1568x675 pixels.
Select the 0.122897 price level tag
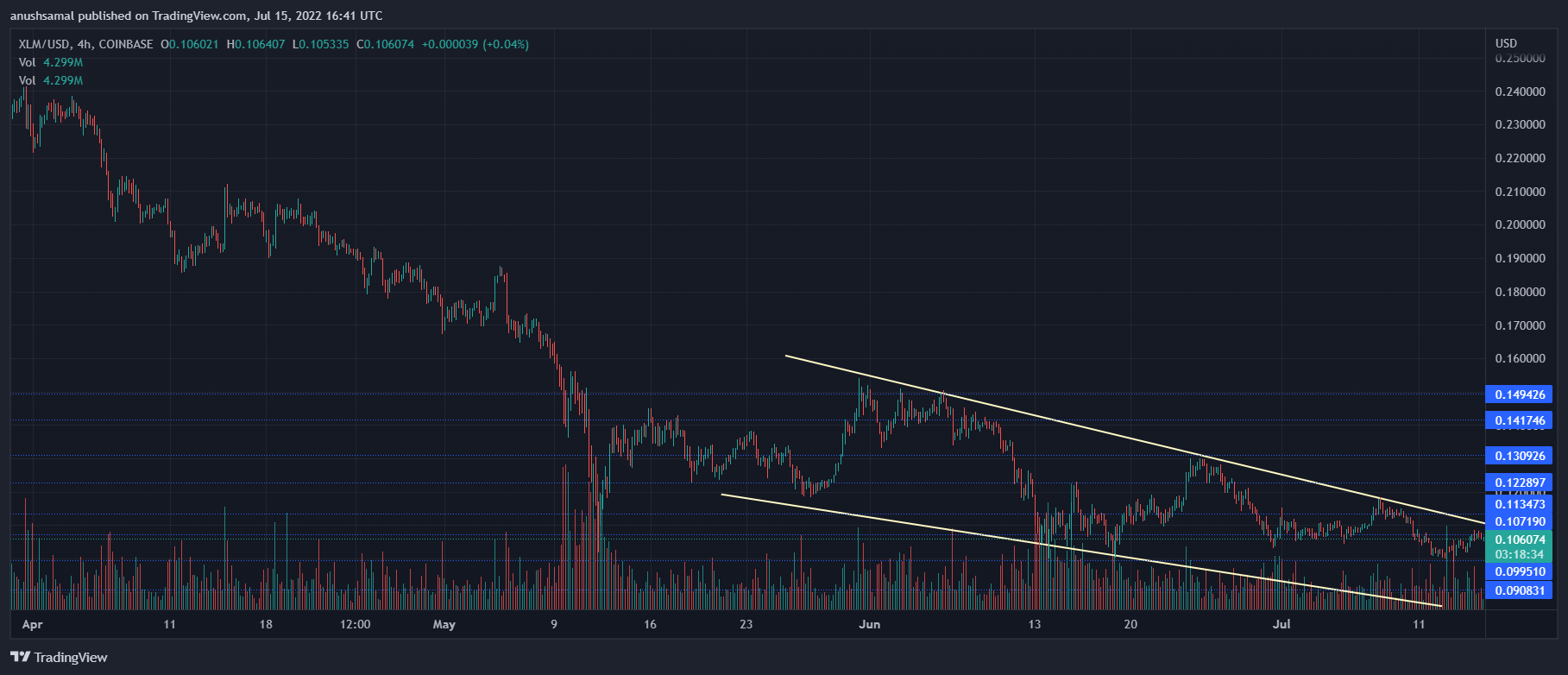coord(1519,483)
